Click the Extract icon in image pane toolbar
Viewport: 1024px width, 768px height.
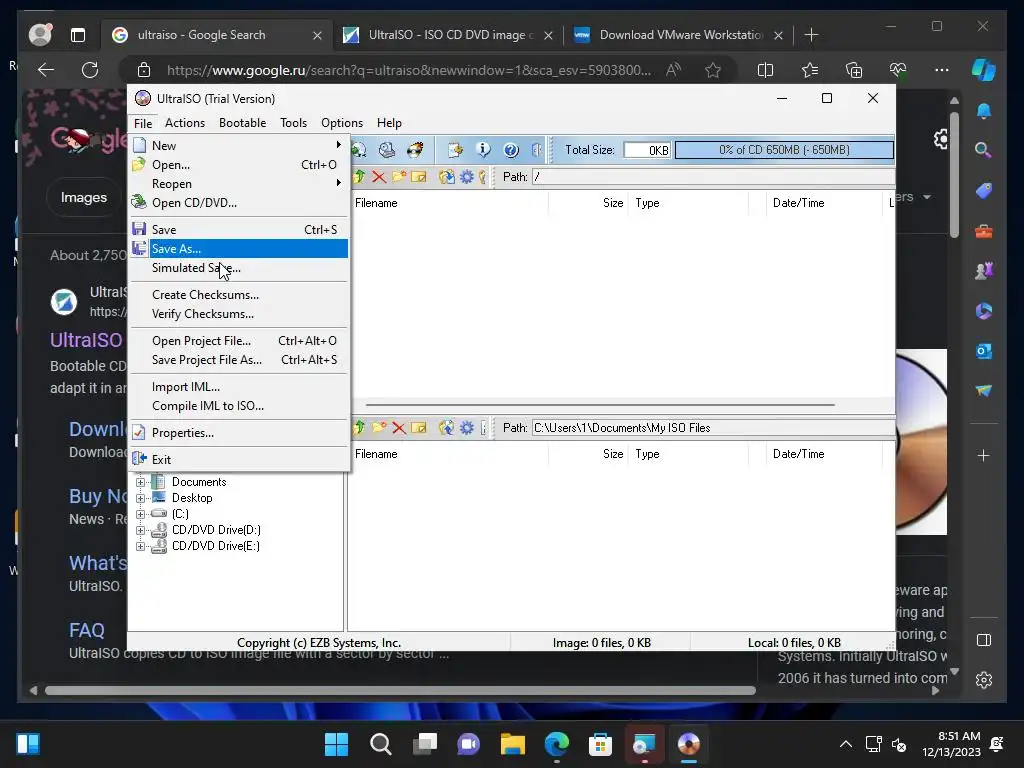pos(447,177)
